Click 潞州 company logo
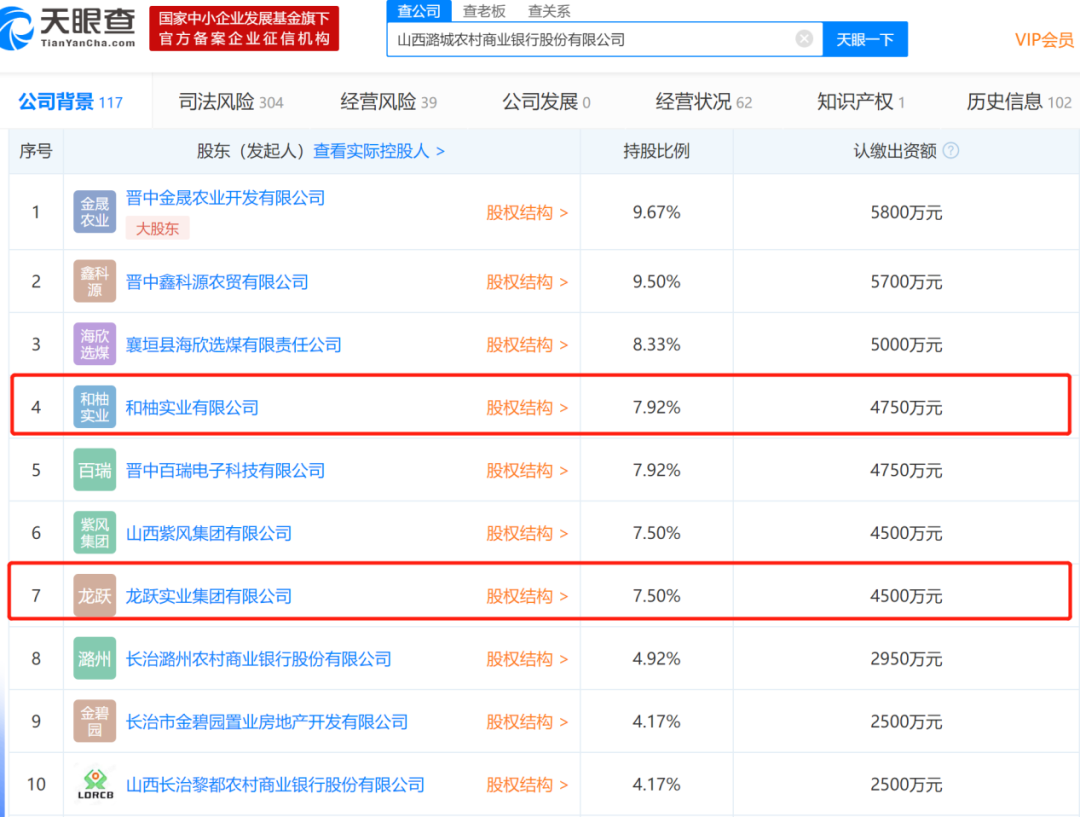The height and width of the screenshot is (817, 1080). pyautogui.click(x=94, y=659)
